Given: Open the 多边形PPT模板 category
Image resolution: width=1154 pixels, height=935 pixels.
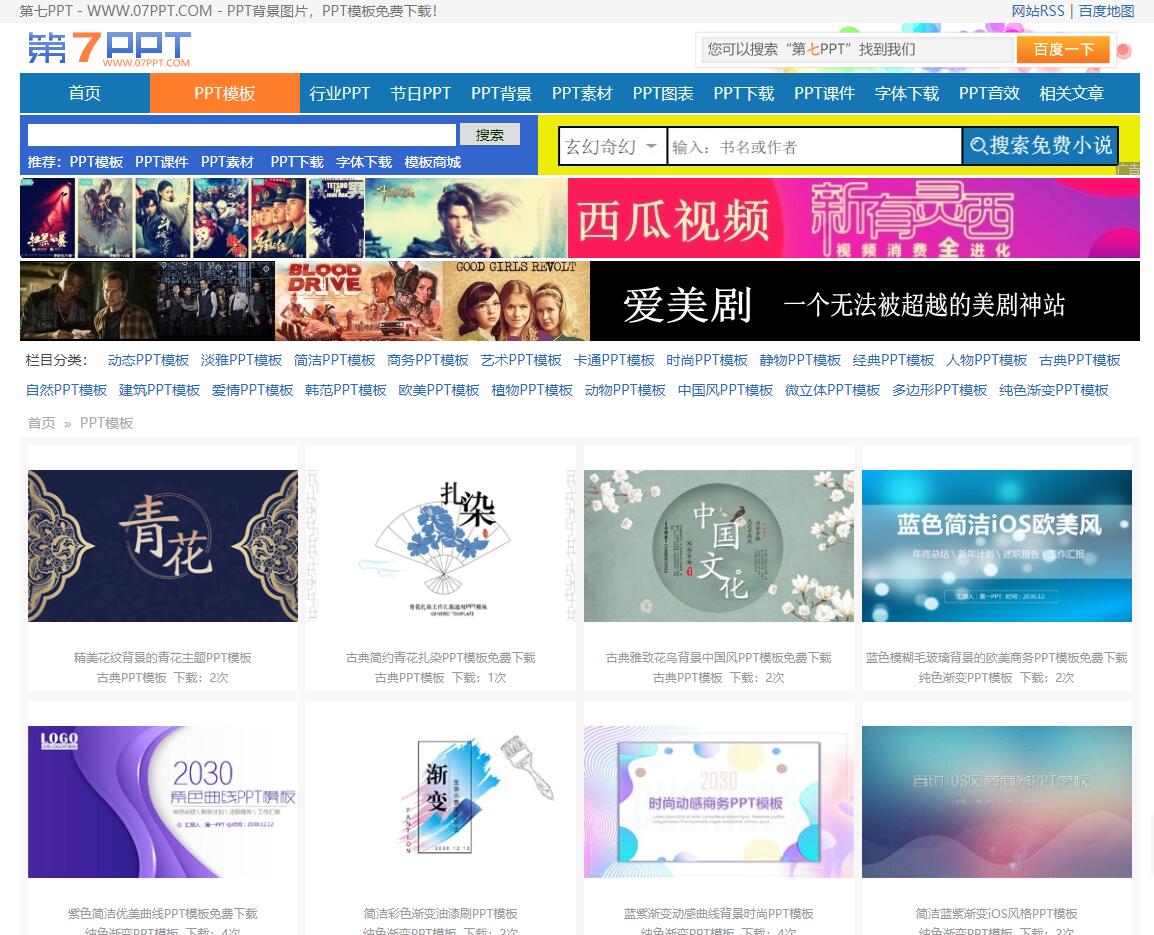Looking at the screenshot, I should (940, 390).
